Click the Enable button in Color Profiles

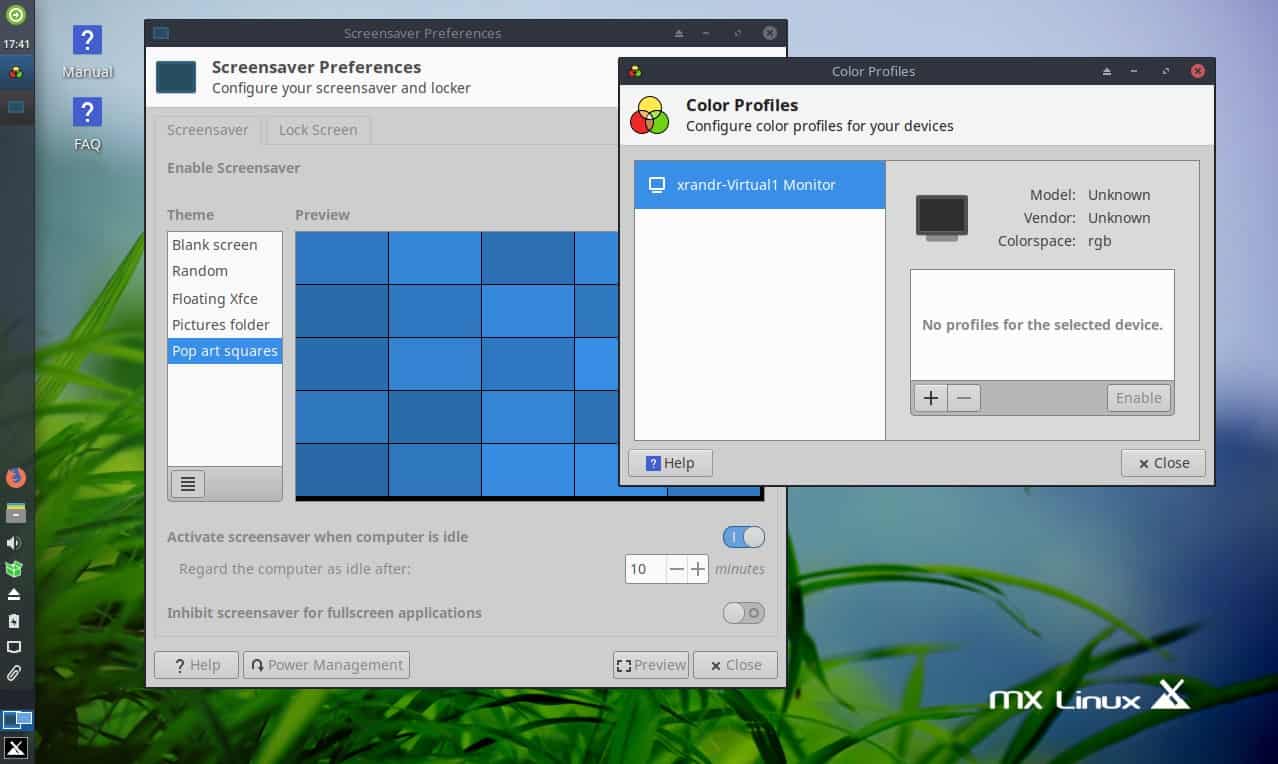coord(1138,397)
